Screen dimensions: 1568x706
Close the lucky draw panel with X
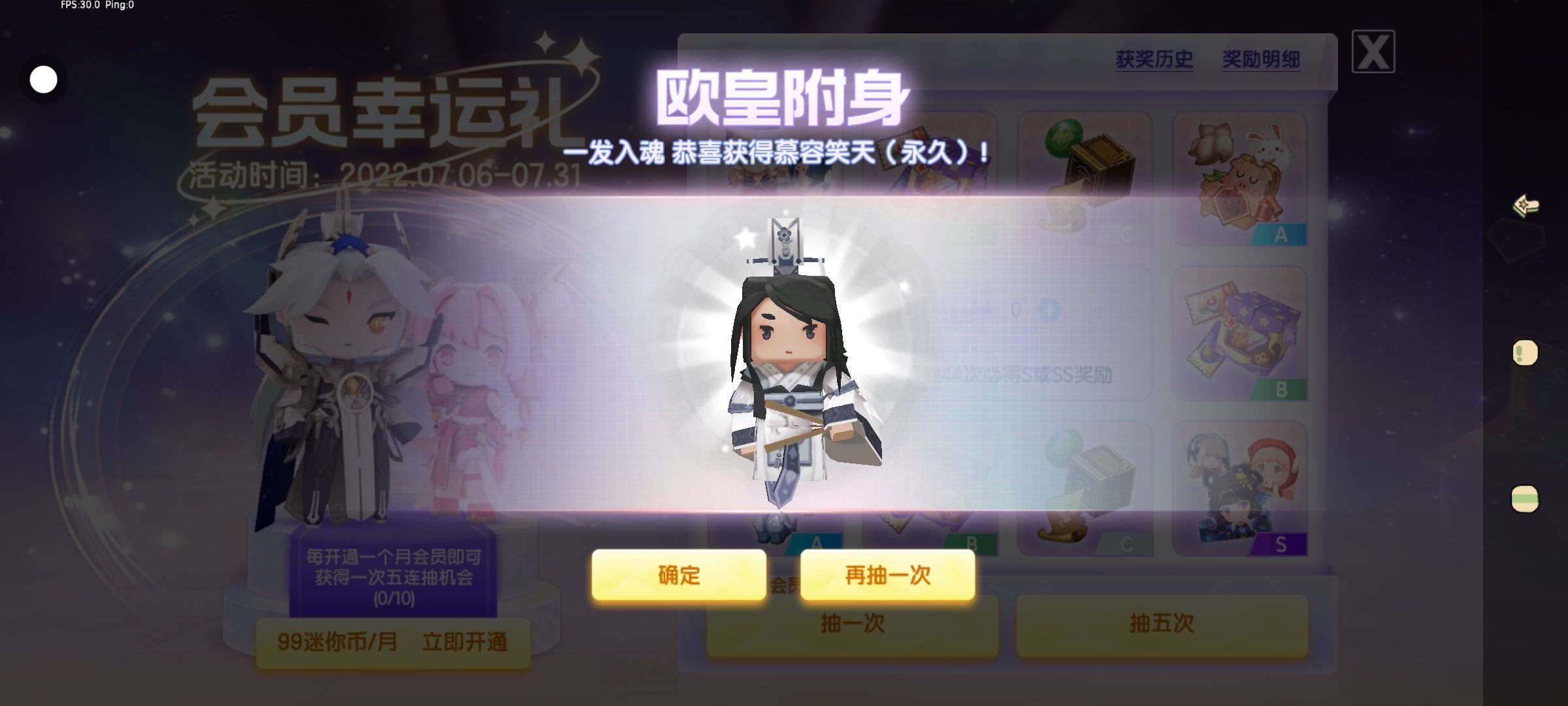tap(1373, 52)
